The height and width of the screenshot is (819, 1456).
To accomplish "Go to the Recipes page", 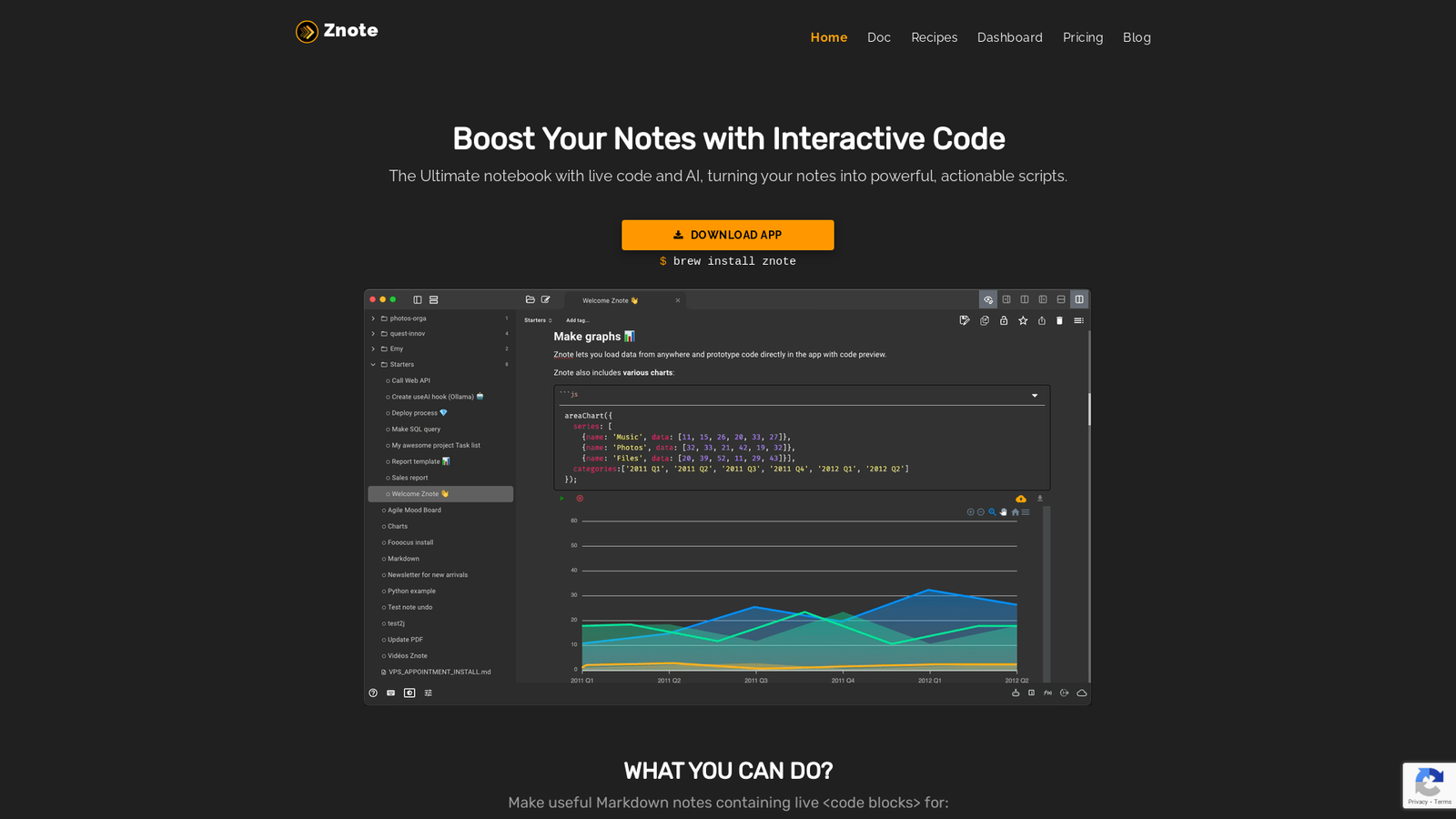I will (x=935, y=37).
